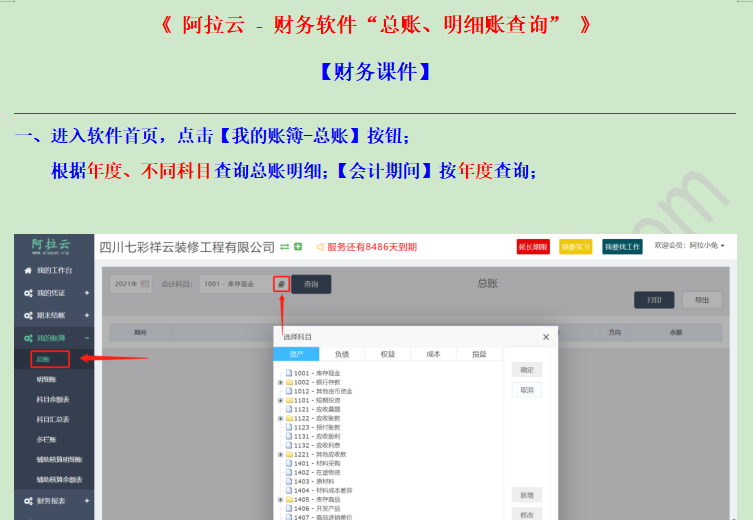The image size is (753, 520).
Task: Expand the 期末结账 menu with plus
Action: click(x=87, y=315)
